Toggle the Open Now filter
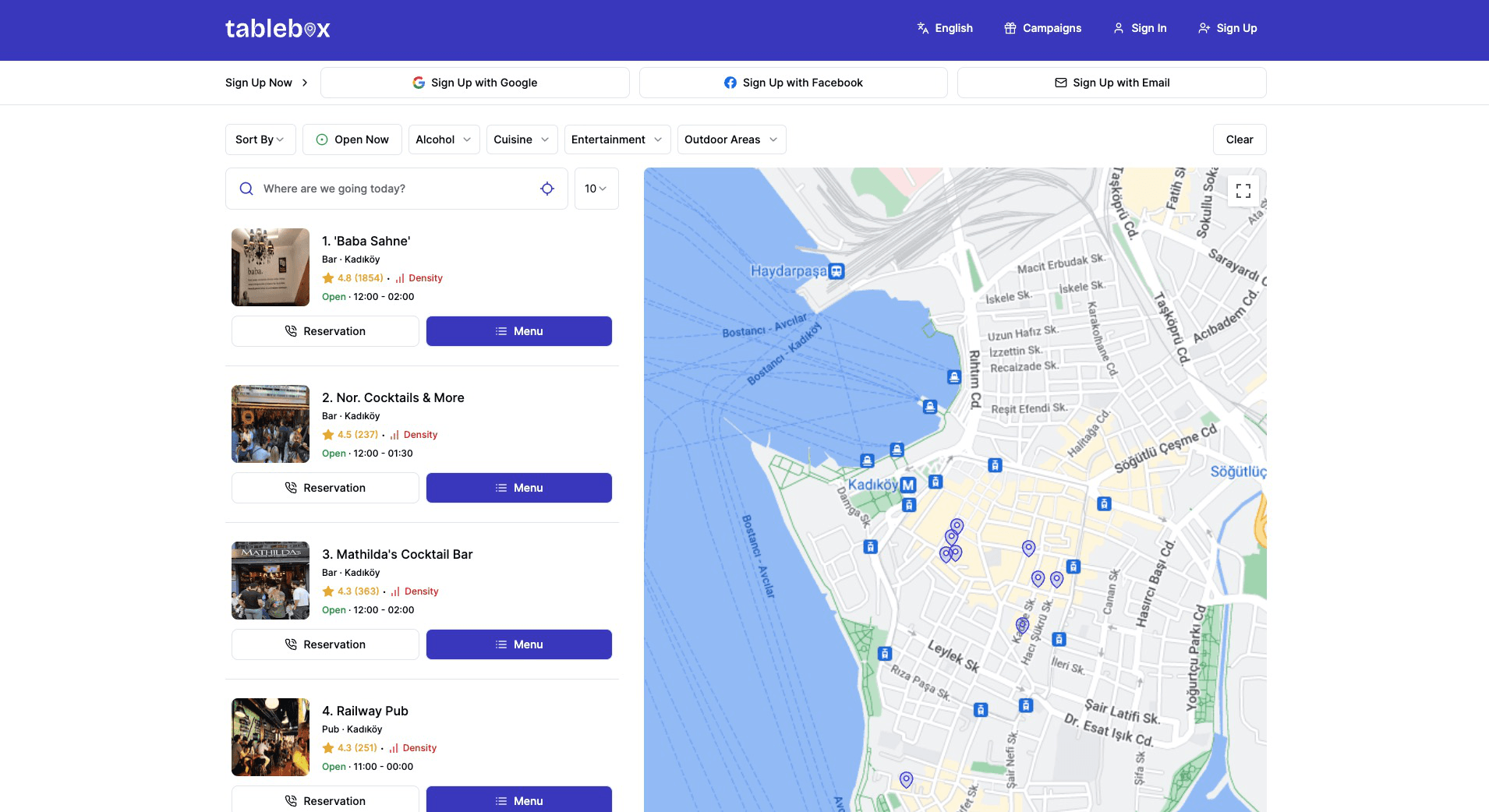This screenshot has width=1489, height=812. point(352,139)
